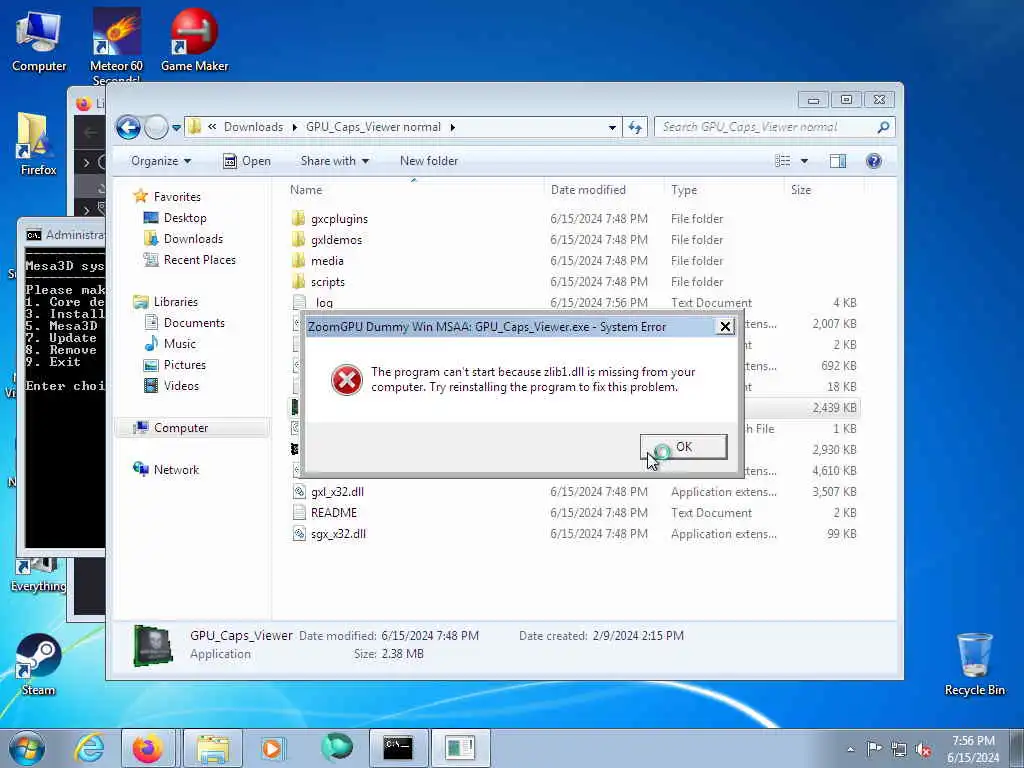1024x768 pixels.
Task: Expand the address bar history dropdown
Action: 612,127
